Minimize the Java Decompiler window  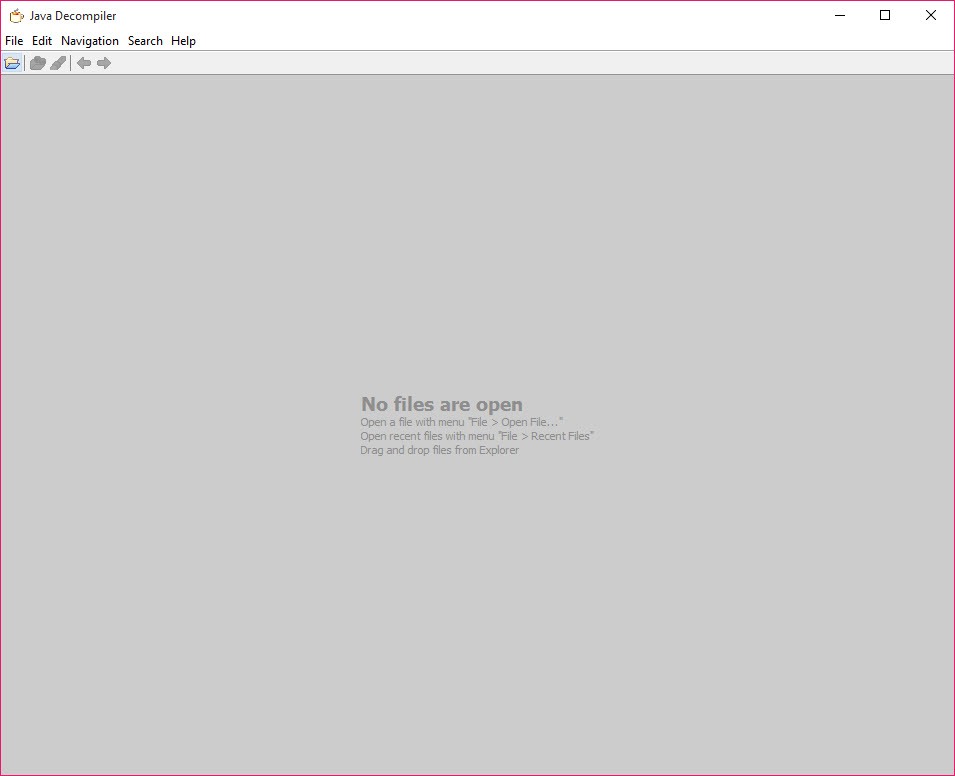[840, 15]
